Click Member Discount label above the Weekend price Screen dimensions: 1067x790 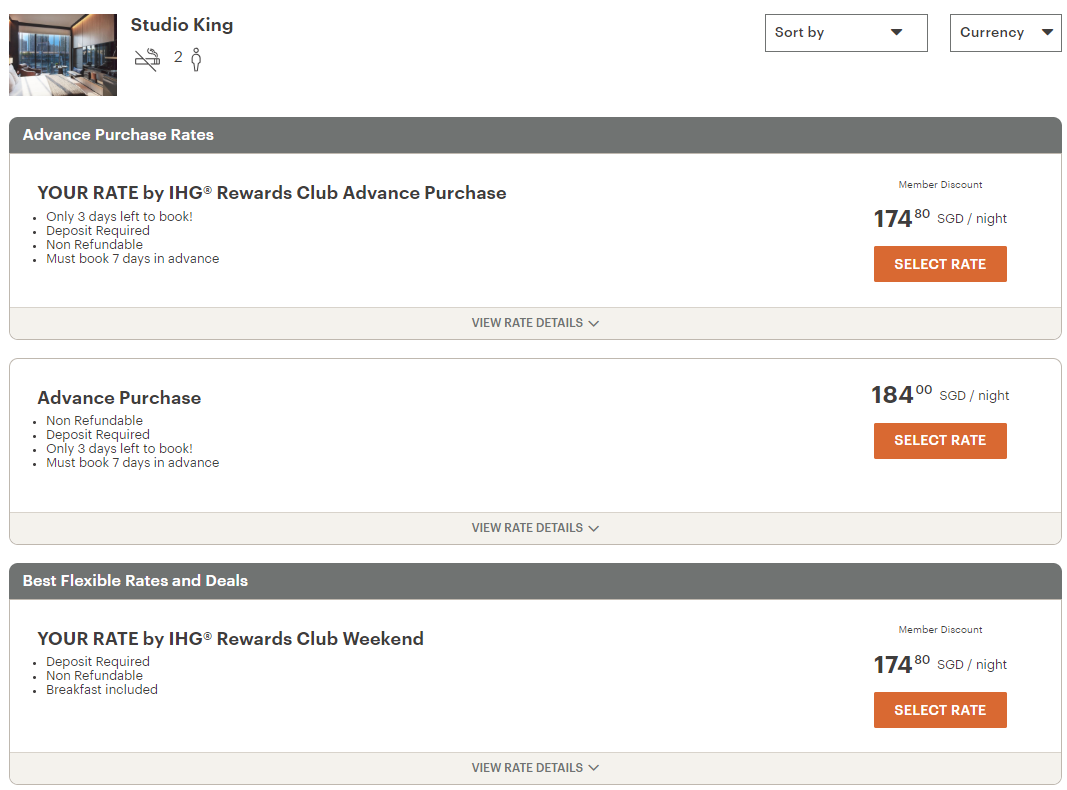[940, 630]
